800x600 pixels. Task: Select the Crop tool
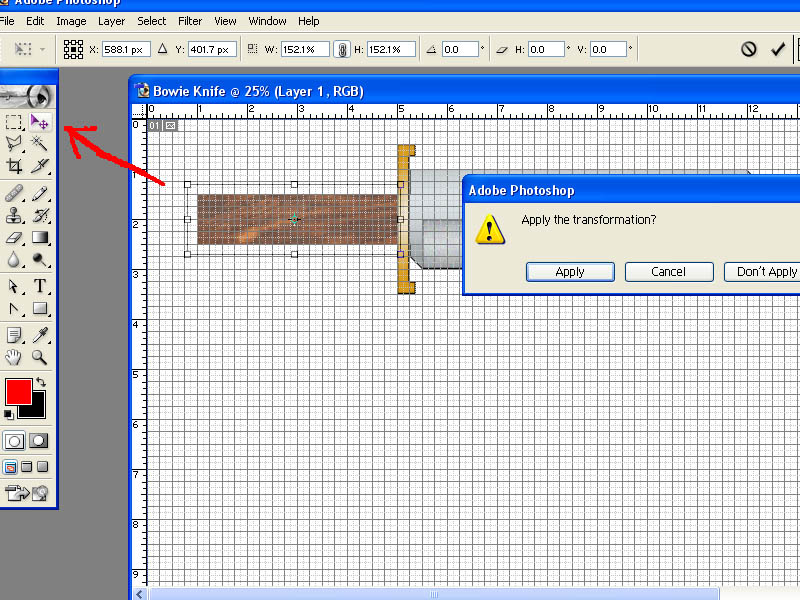tap(14, 165)
